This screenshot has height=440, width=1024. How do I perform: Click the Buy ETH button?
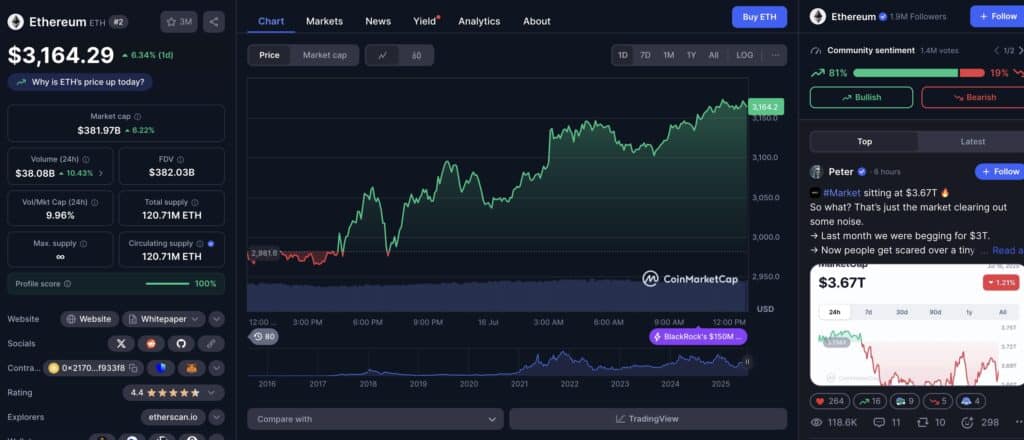click(760, 17)
